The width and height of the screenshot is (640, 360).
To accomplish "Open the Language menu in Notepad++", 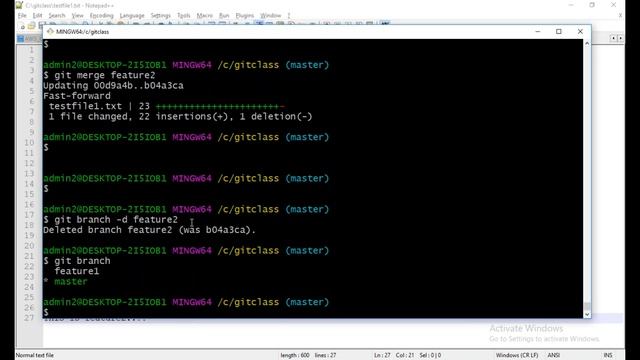I will click(x=132, y=16).
